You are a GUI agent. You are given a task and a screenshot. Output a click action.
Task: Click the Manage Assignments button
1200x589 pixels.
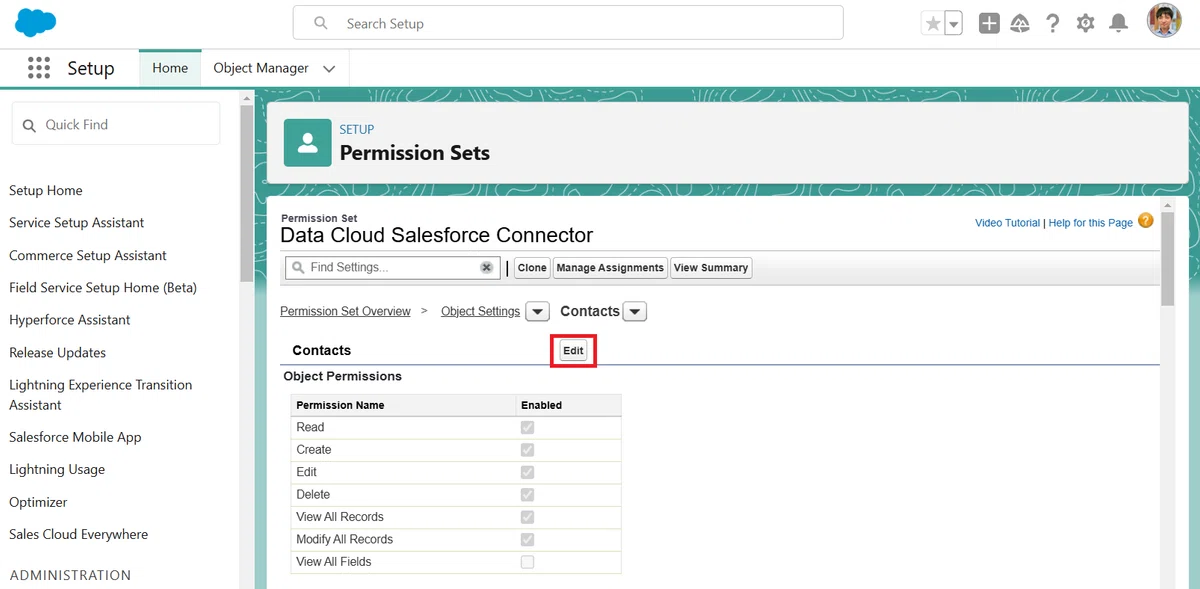[610, 268]
